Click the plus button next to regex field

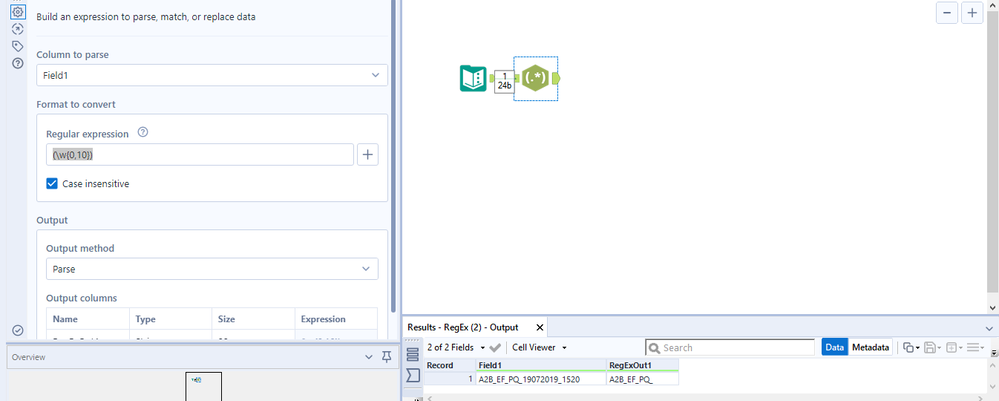pos(368,154)
